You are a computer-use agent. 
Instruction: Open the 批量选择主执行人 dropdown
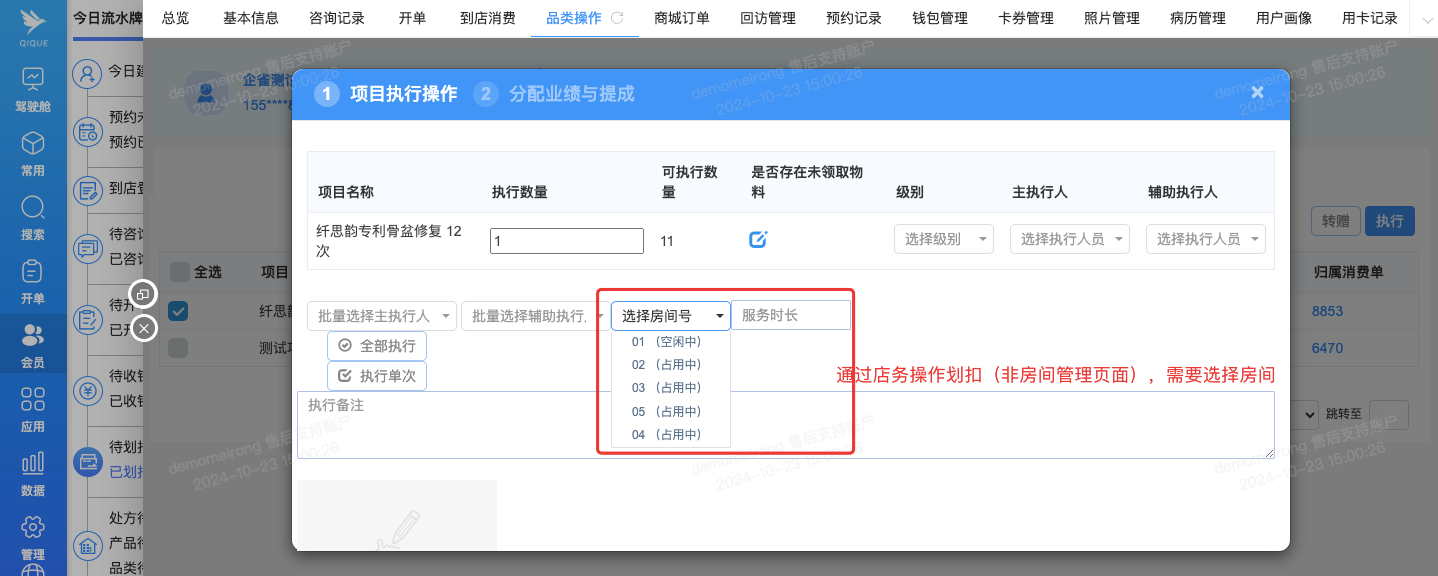pyautogui.click(x=382, y=316)
